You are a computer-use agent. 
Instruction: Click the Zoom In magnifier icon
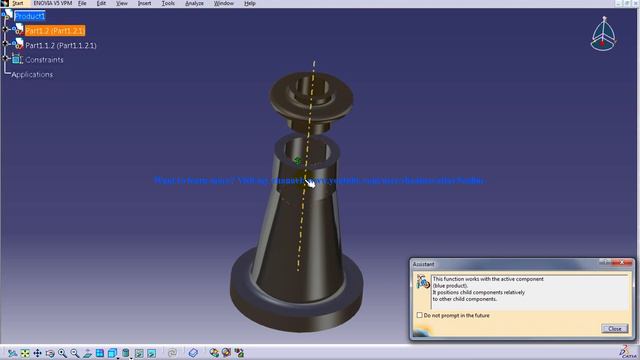coord(62,353)
